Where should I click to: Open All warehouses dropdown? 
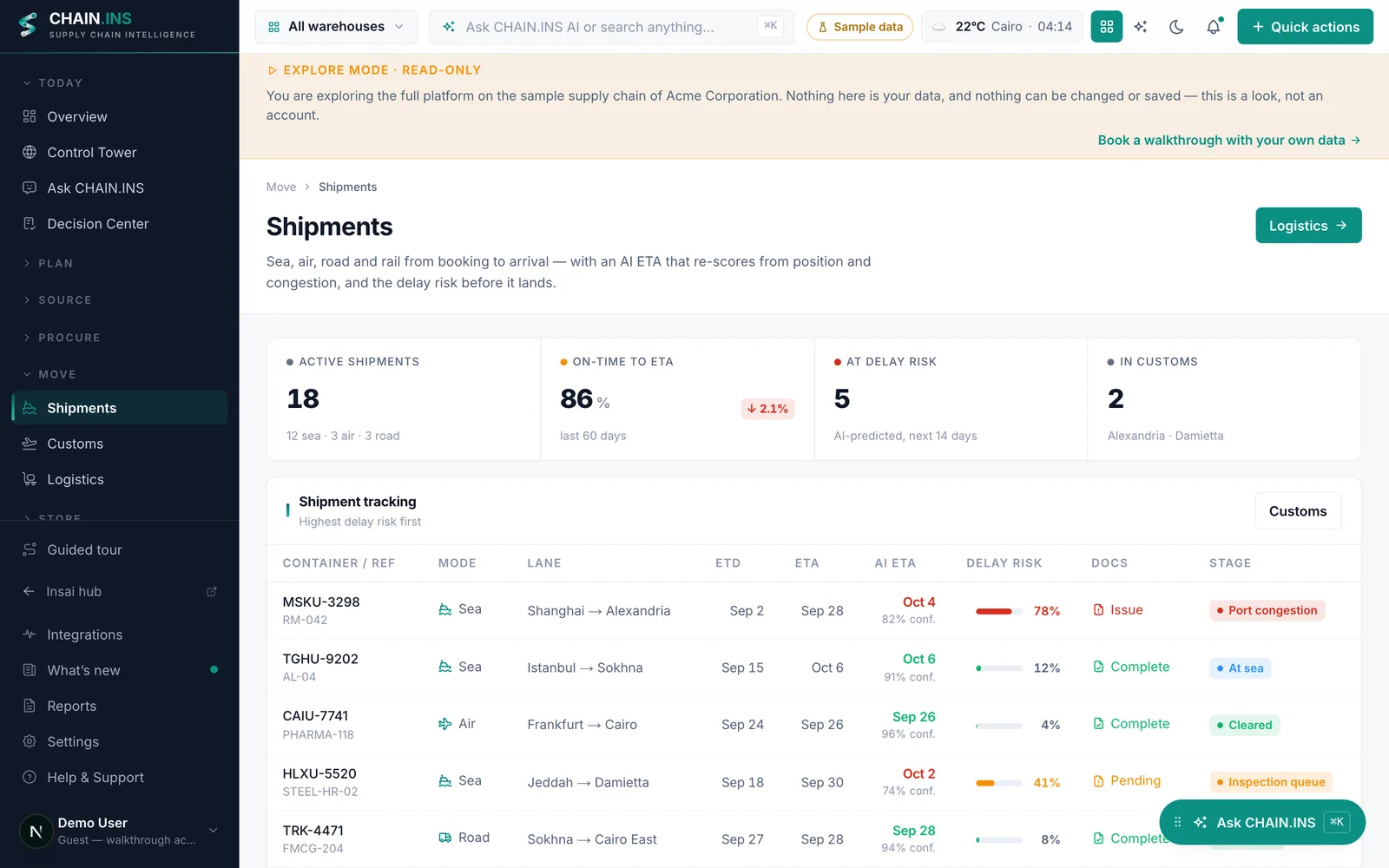click(x=336, y=27)
